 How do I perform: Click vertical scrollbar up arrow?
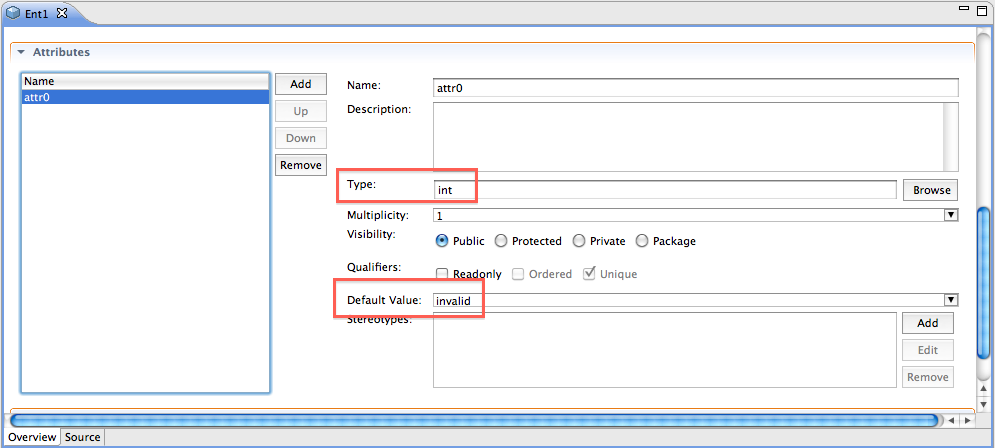point(984,388)
